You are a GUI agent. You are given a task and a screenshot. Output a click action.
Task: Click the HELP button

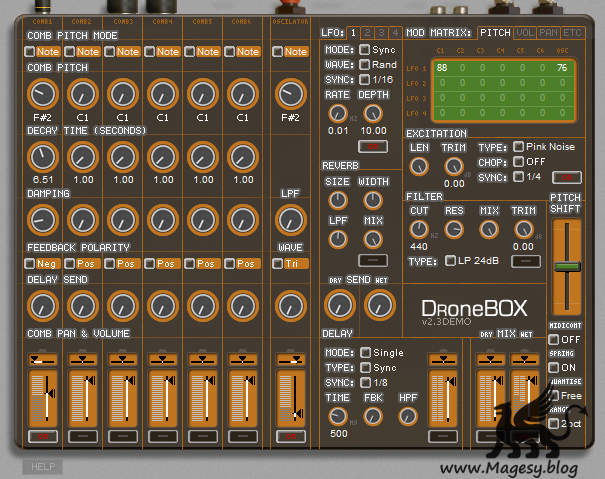point(43,467)
